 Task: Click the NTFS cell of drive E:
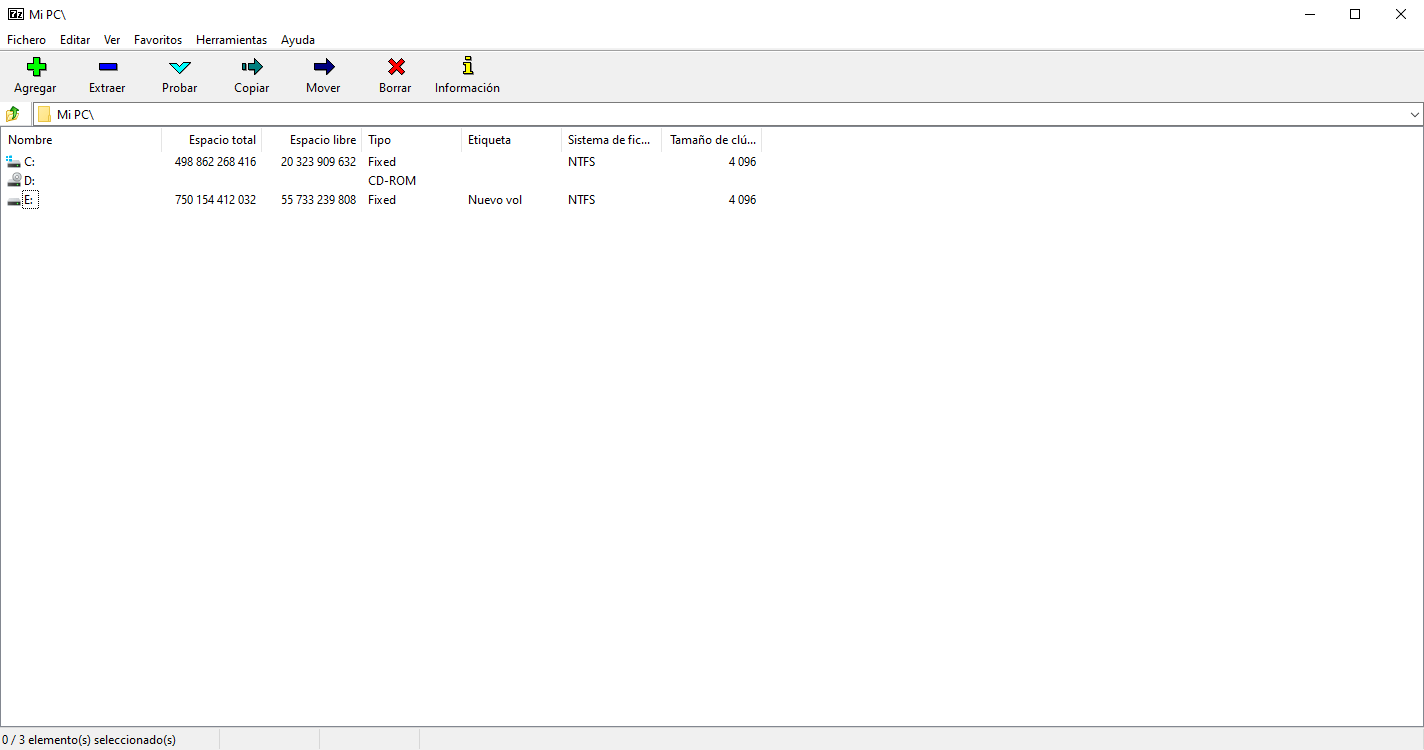[581, 200]
